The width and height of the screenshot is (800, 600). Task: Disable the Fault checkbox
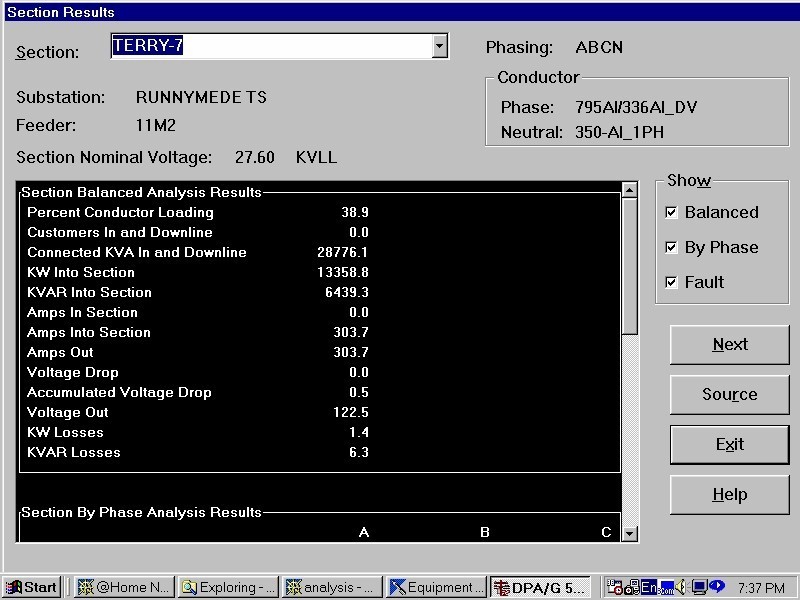pos(672,283)
